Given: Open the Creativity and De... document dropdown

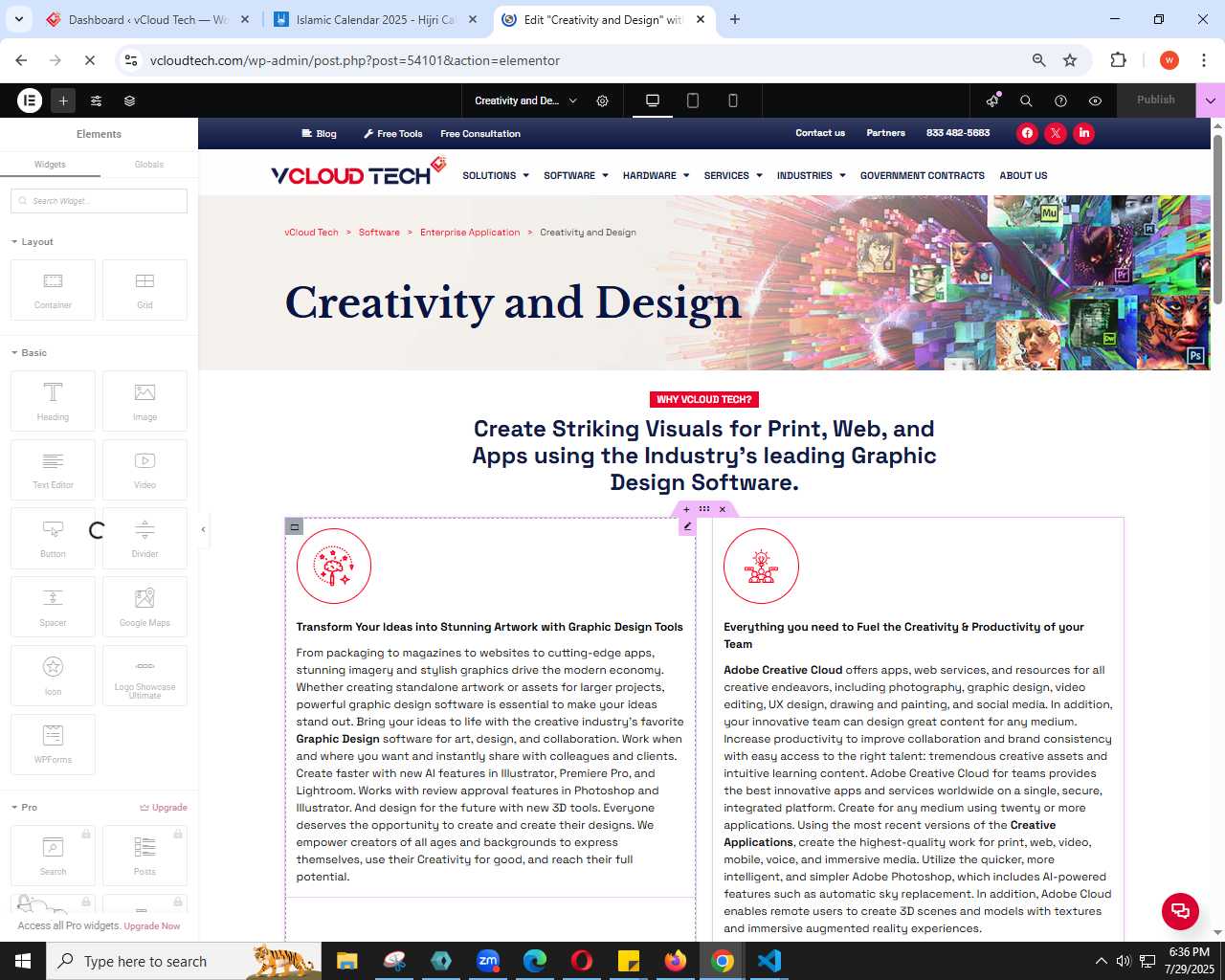Looking at the screenshot, I should (x=526, y=100).
